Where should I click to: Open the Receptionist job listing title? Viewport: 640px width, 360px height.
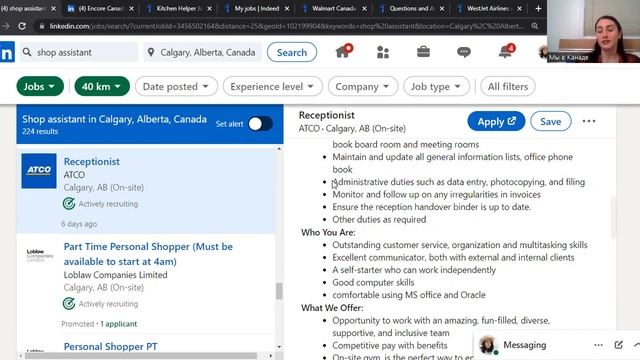tap(91, 161)
